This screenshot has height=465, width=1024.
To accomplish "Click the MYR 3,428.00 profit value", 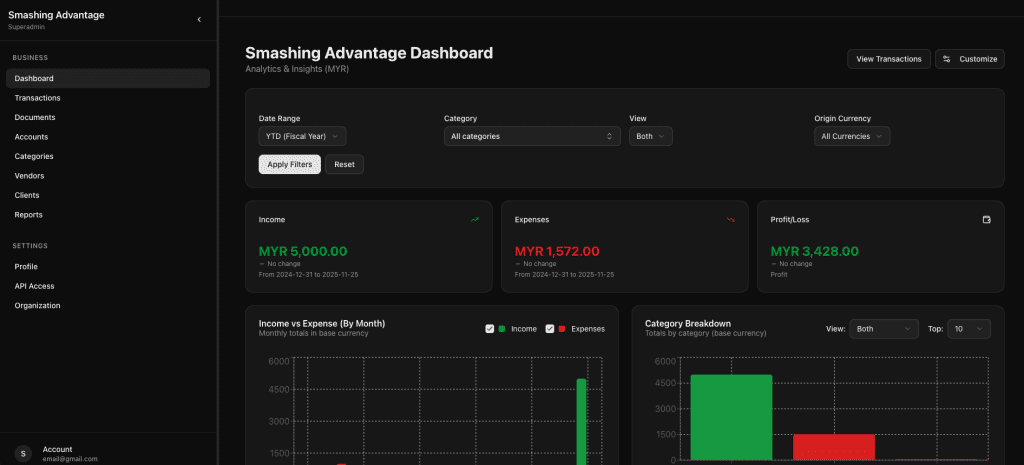I will (x=814, y=251).
